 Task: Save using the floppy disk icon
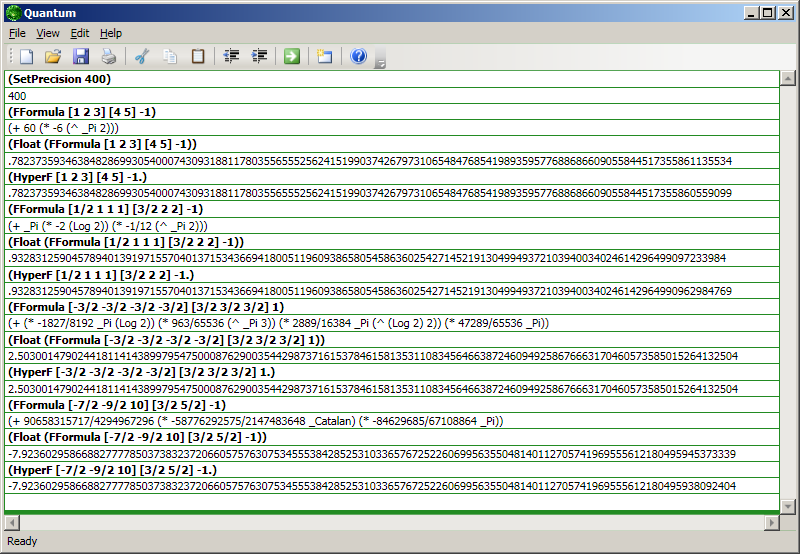pos(81,56)
